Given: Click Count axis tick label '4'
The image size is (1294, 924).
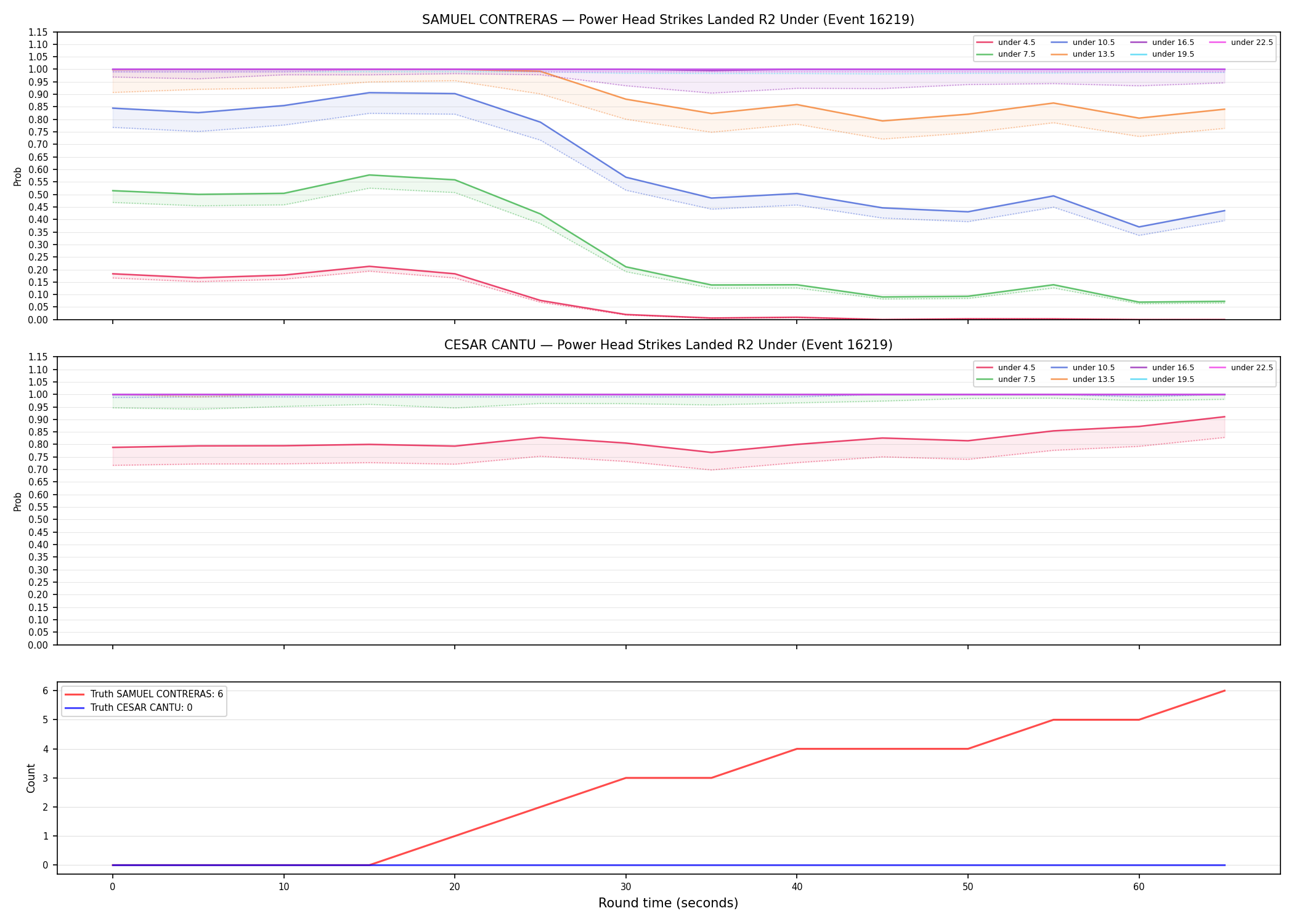Looking at the screenshot, I should [46, 749].
